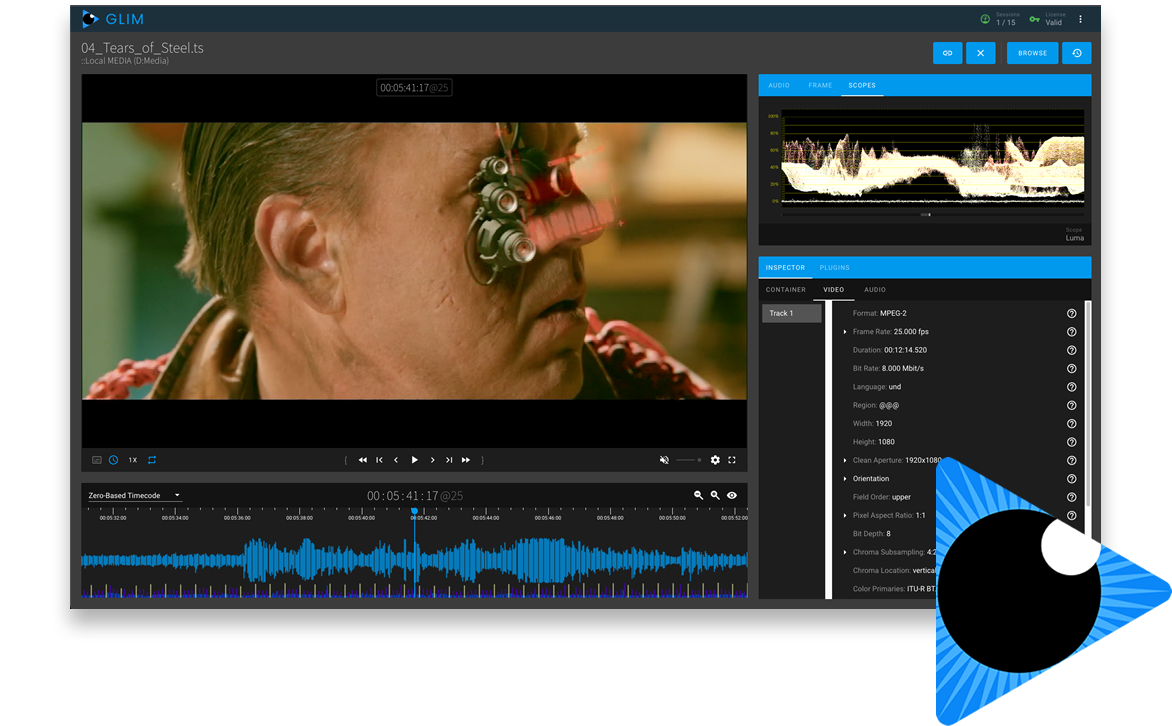Screen dimensions: 1172x726
Task: Step back one frame
Action: click(x=396, y=460)
